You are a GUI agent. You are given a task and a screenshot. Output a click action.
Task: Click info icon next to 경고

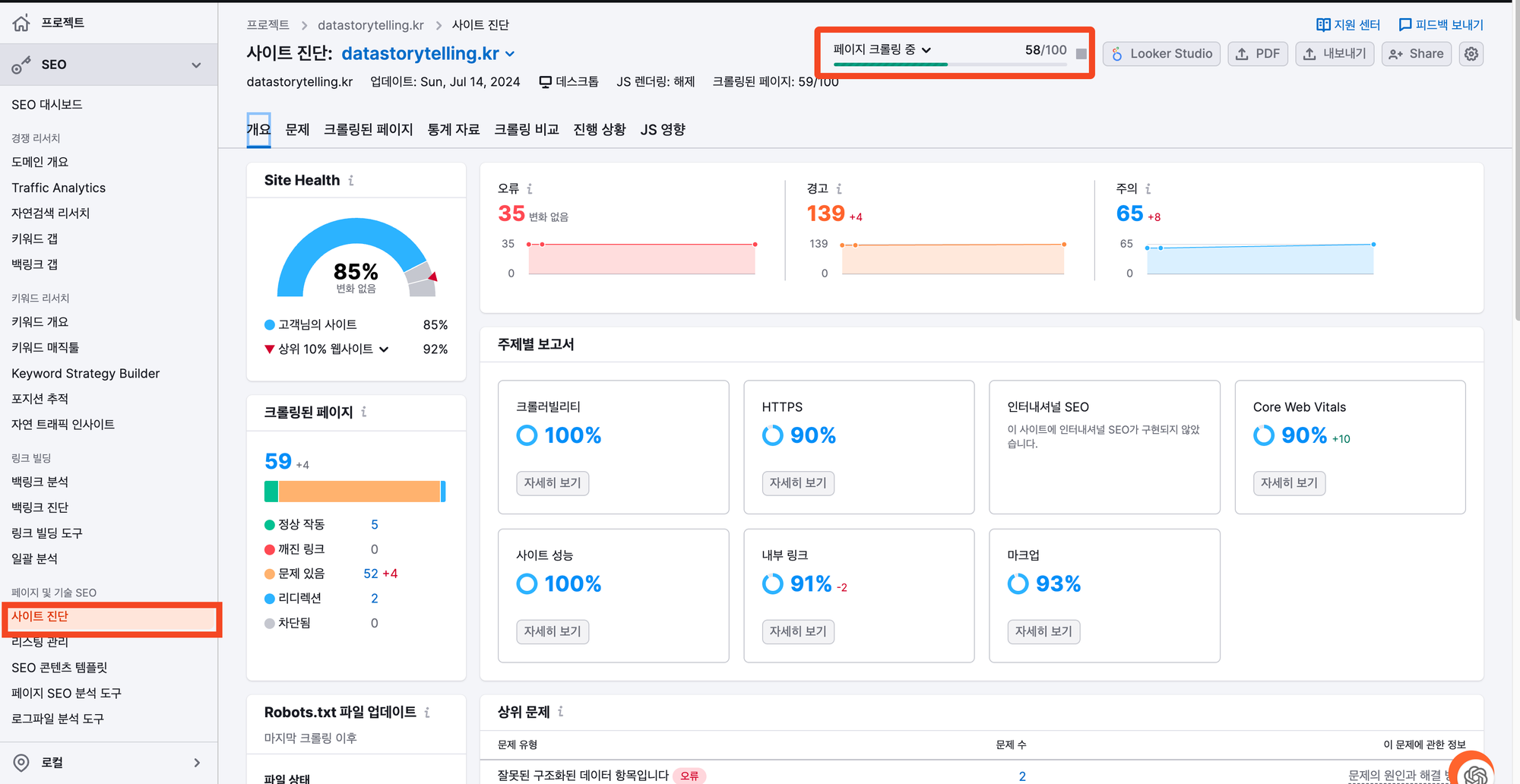pyautogui.click(x=839, y=188)
